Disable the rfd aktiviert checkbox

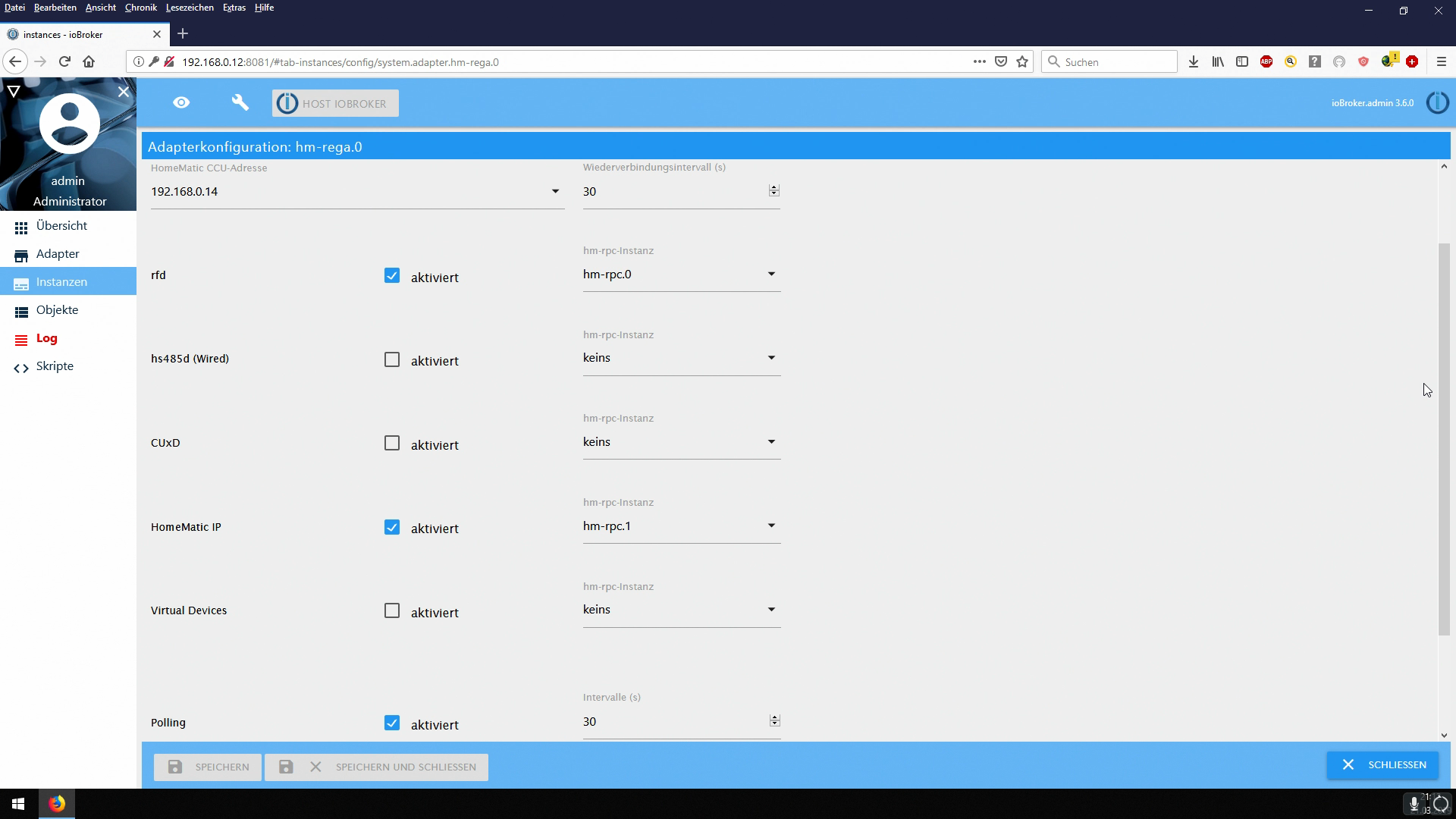(x=391, y=276)
